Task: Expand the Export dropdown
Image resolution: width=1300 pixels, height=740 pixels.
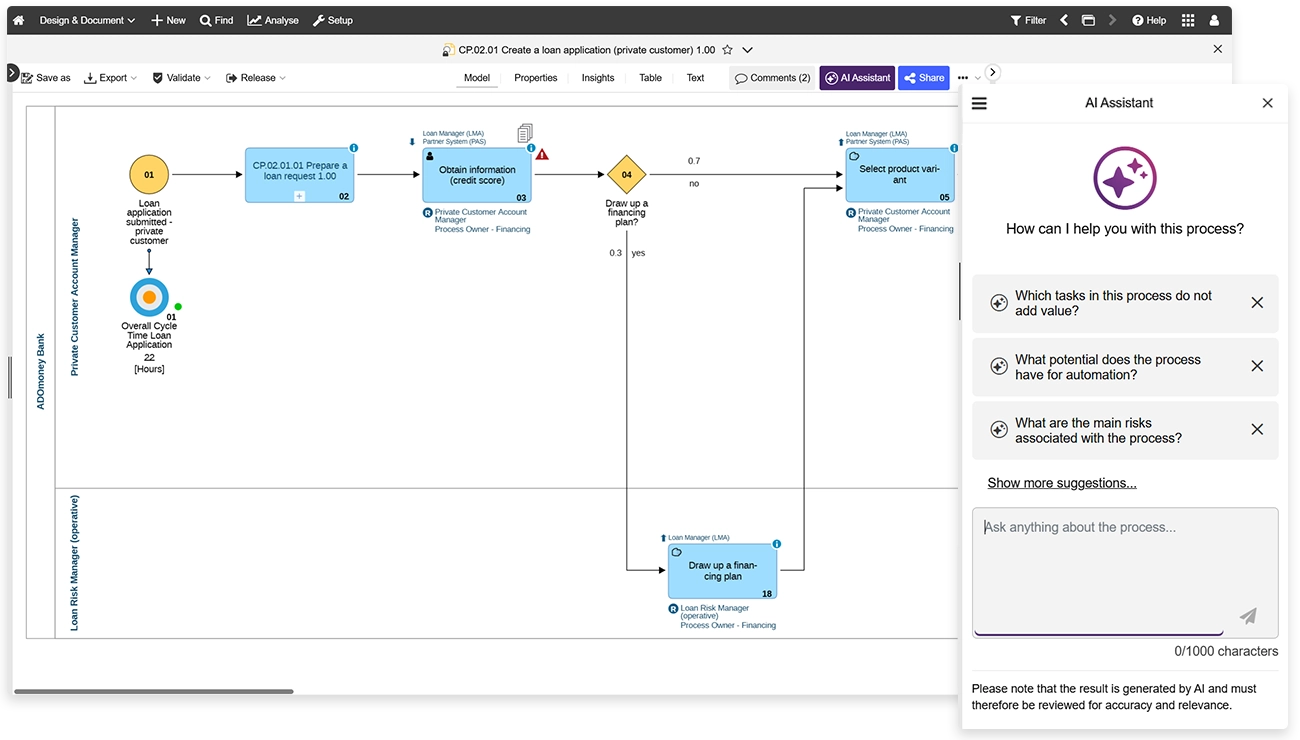Action: [x=110, y=78]
